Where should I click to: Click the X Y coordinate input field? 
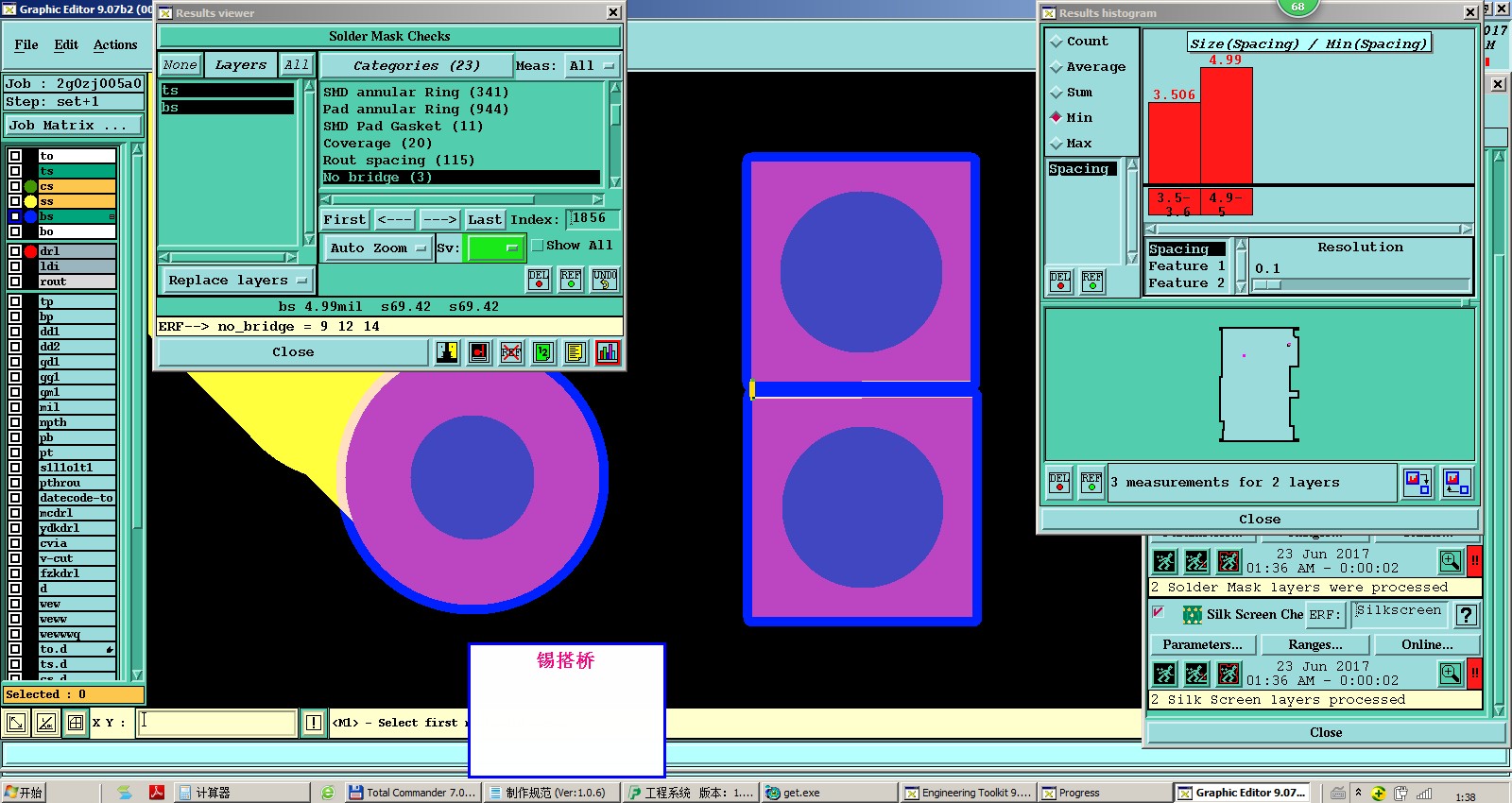click(216, 724)
